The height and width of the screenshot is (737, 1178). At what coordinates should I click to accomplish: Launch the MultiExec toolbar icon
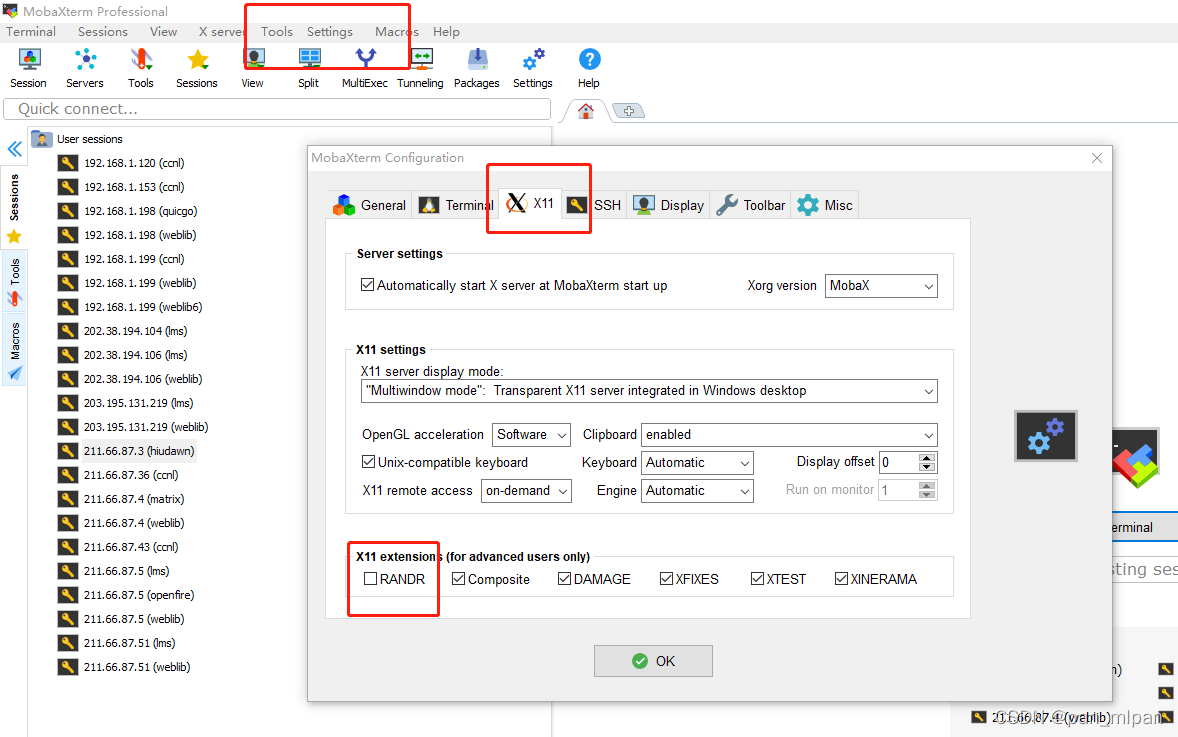(365, 68)
